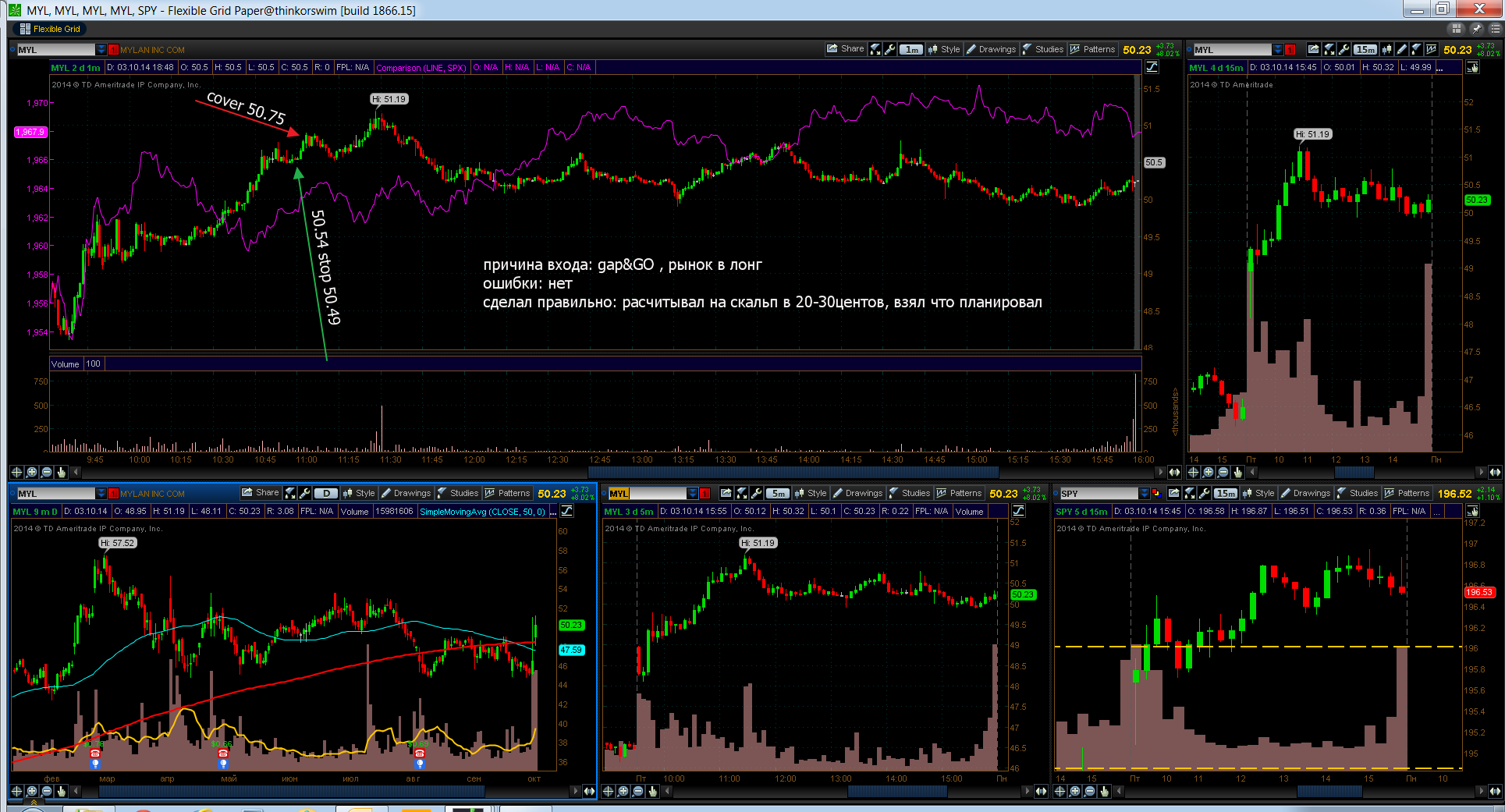Toggle the D timeframe in daily chart

pos(326,493)
